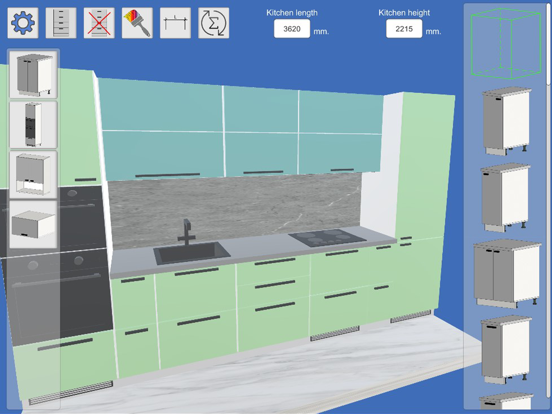Choose the top mezzanine box category
The width and height of the screenshot is (552, 414).
tap(33, 224)
